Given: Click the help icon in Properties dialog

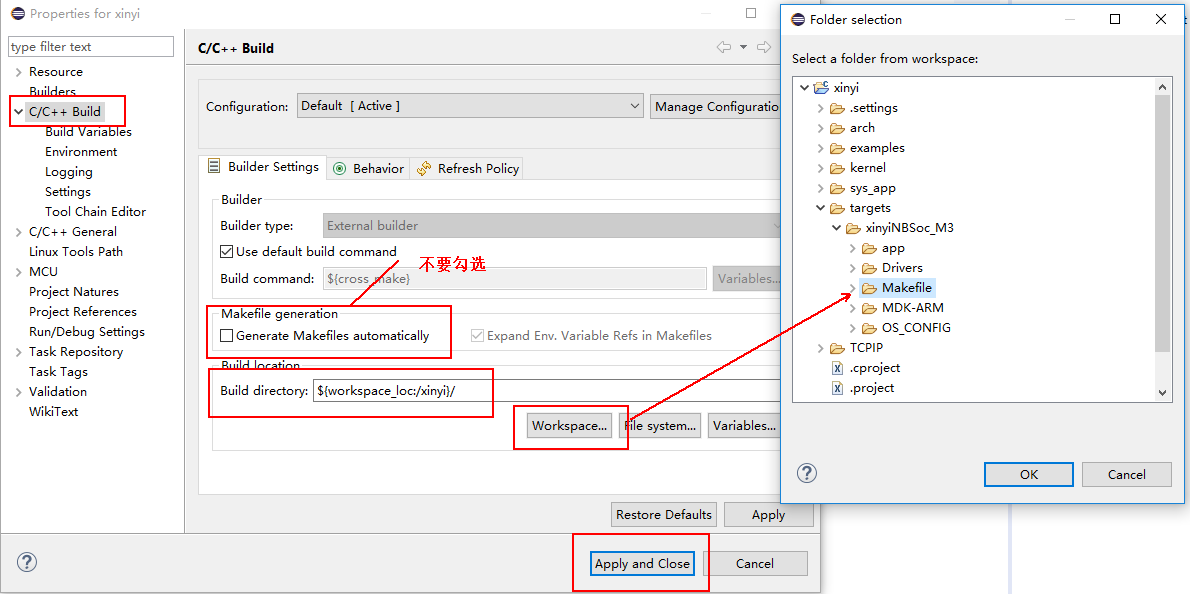Looking at the screenshot, I should click(27, 562).
